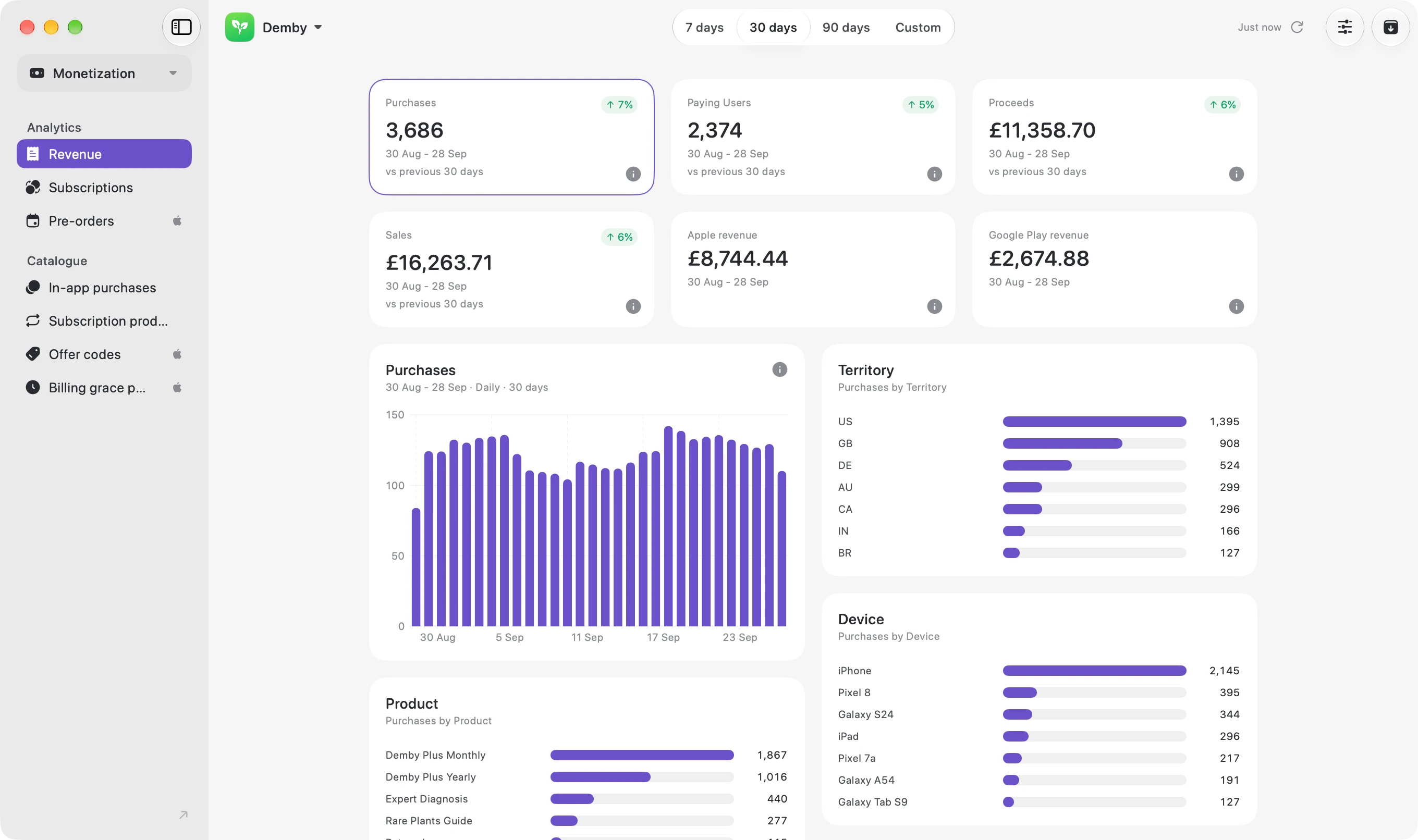Click the Monetization game controller icon
This screenshot has width=1418, height=840.
click(x=37, y=73)
